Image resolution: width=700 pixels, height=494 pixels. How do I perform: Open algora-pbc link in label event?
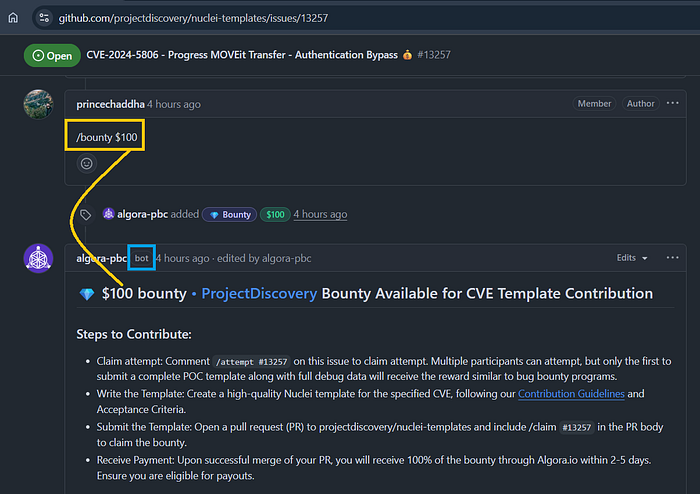pos(142,214)
